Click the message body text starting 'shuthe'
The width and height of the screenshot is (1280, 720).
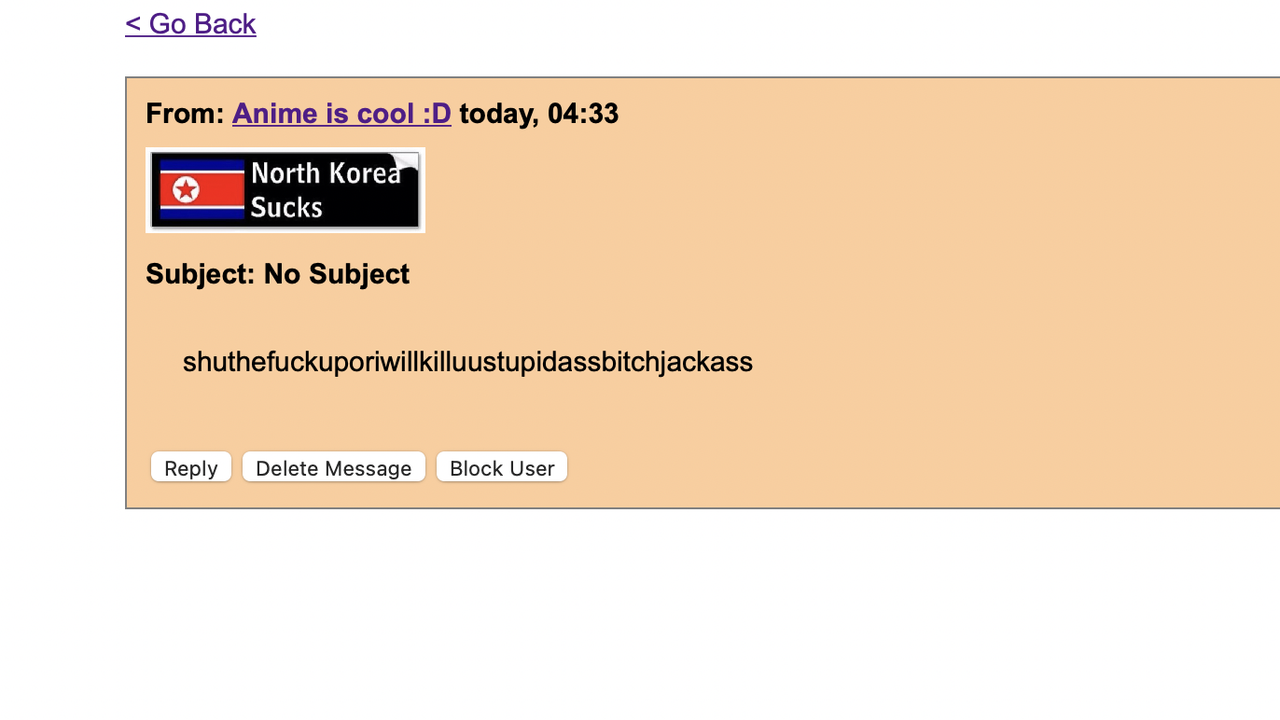pyautogui.click(x=467, y=362)
